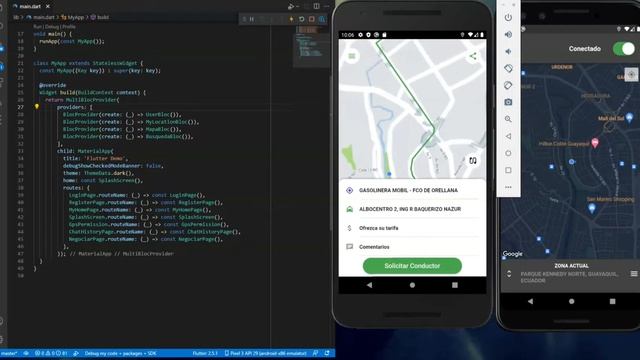Tap the Gasolinera Mobil origin field
Viewport: 640px width, 360px height.
[412, 190]
